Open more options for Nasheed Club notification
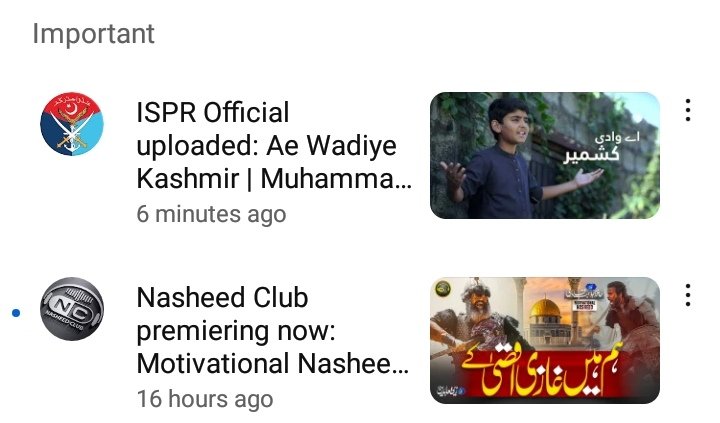This screenshot has height=423, width=720. (x=687, y=295)
